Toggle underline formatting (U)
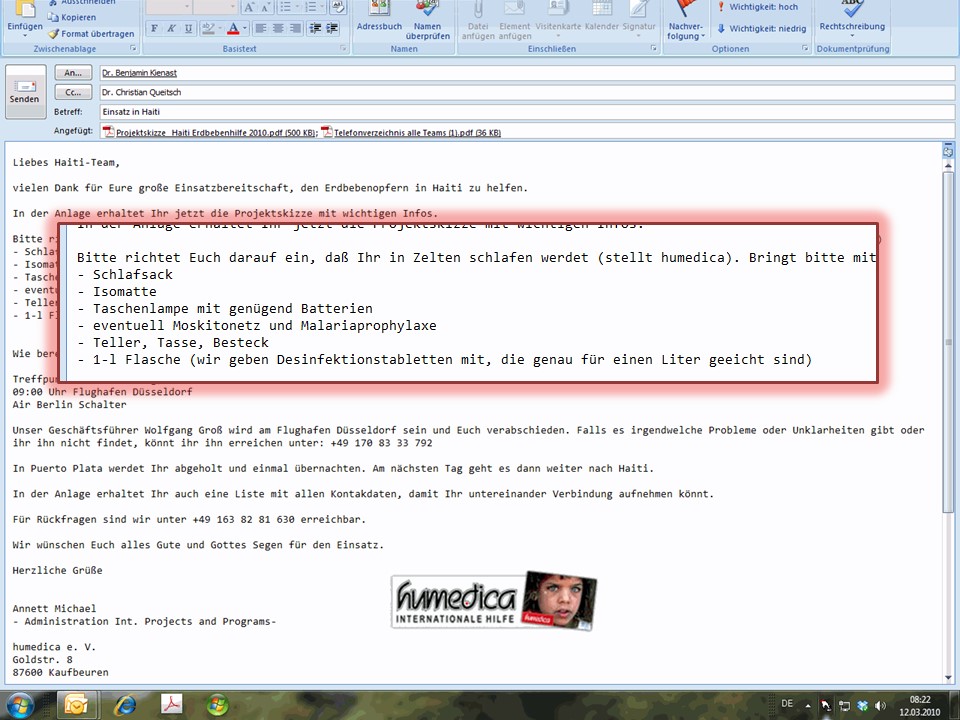This screenshot has width=960, height=720. 188,28
